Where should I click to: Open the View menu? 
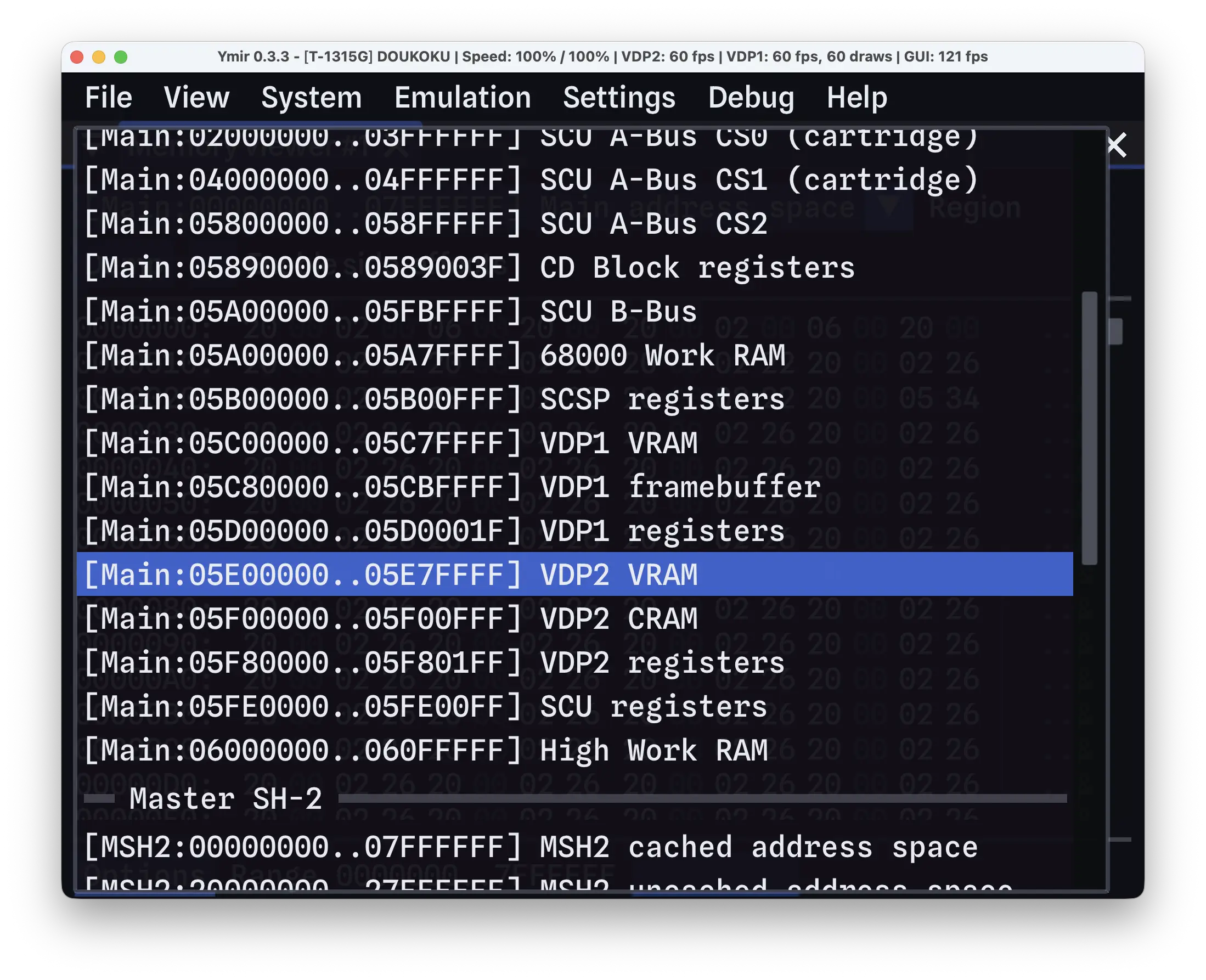pos(196,97)
